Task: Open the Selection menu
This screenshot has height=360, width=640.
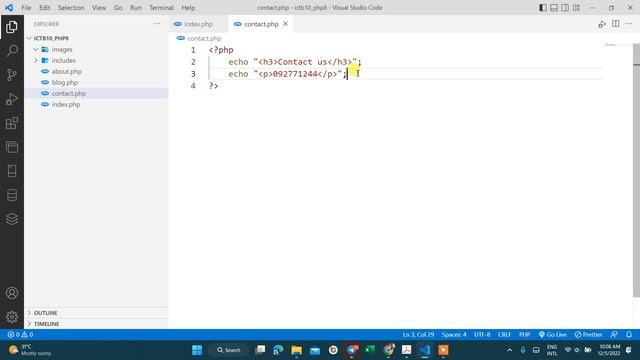Action: pyautogui.click(x=71, y=7)
